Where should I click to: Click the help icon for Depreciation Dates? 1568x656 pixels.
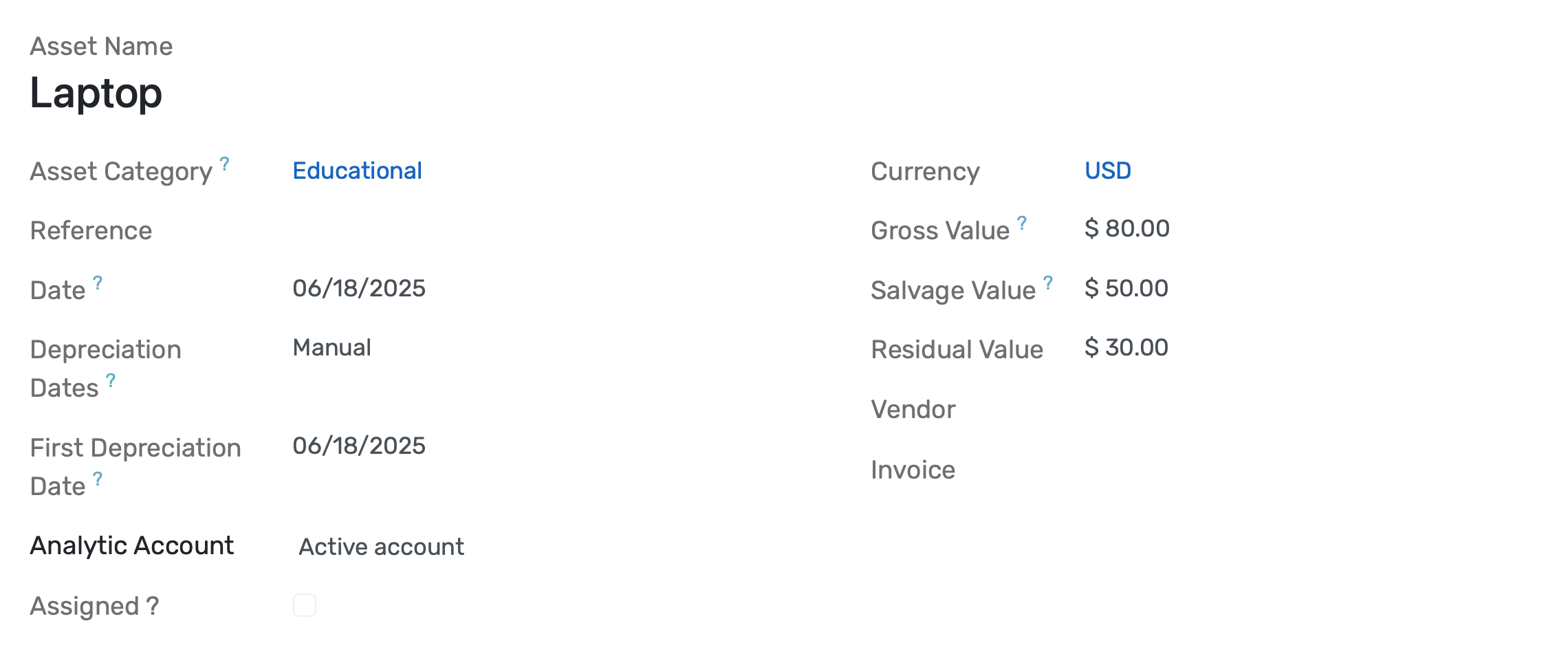click(110, 379)
